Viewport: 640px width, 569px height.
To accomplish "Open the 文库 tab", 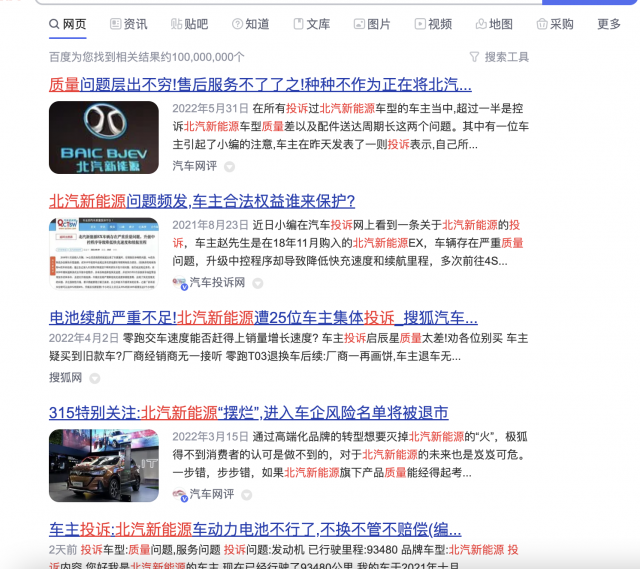I will (312, 24).
